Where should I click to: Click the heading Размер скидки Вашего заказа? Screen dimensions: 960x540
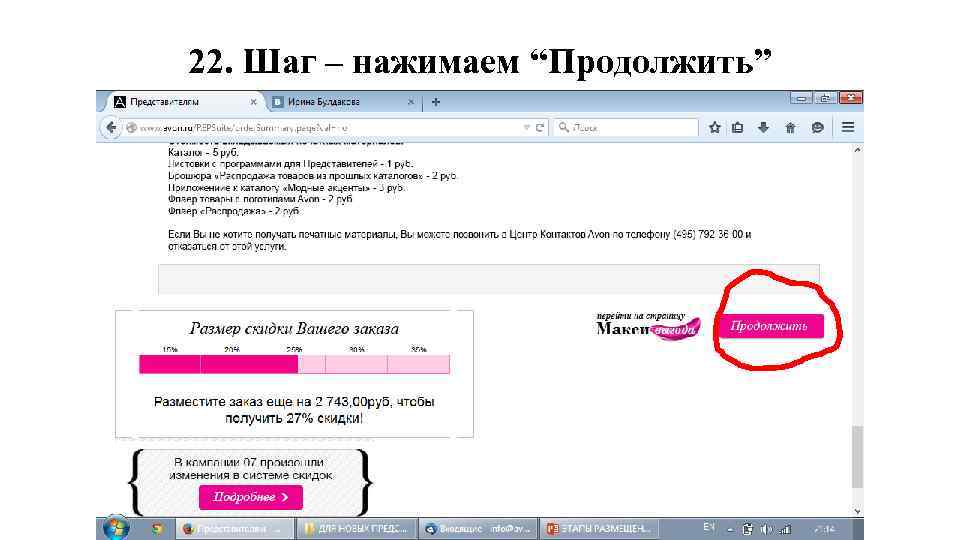[x=294, y=329]
